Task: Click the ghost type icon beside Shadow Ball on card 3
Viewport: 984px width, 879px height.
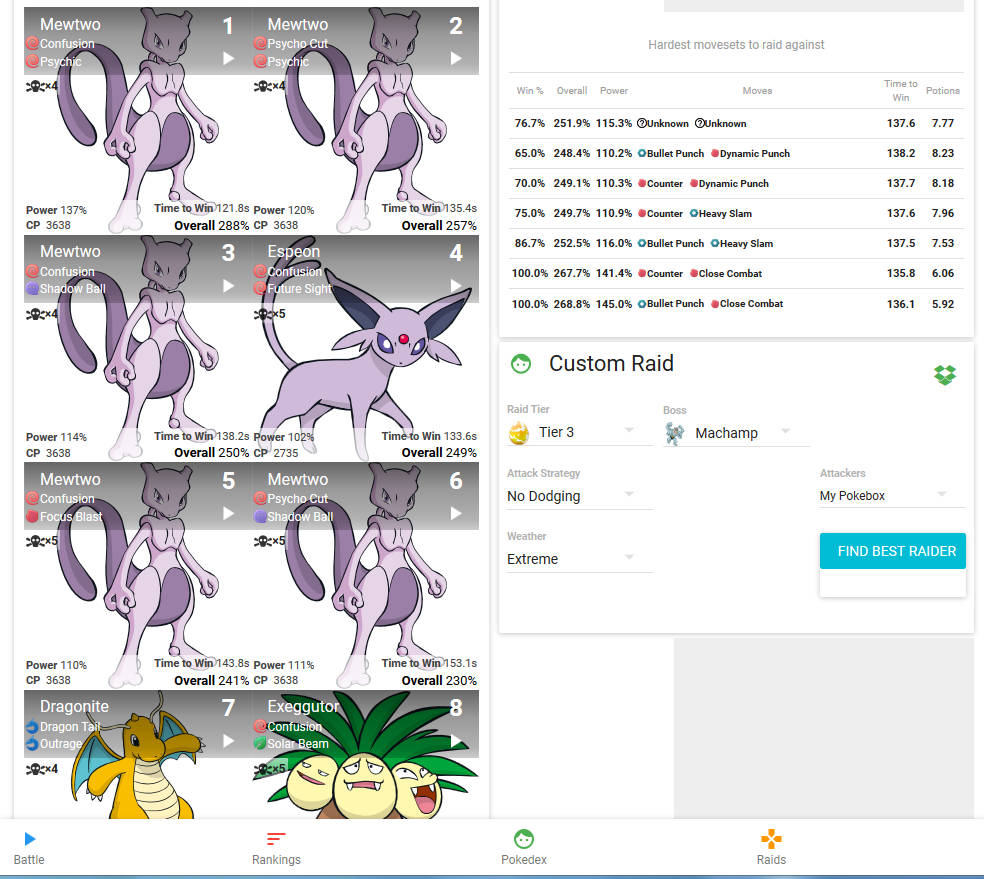Action: tap(32, 289)
